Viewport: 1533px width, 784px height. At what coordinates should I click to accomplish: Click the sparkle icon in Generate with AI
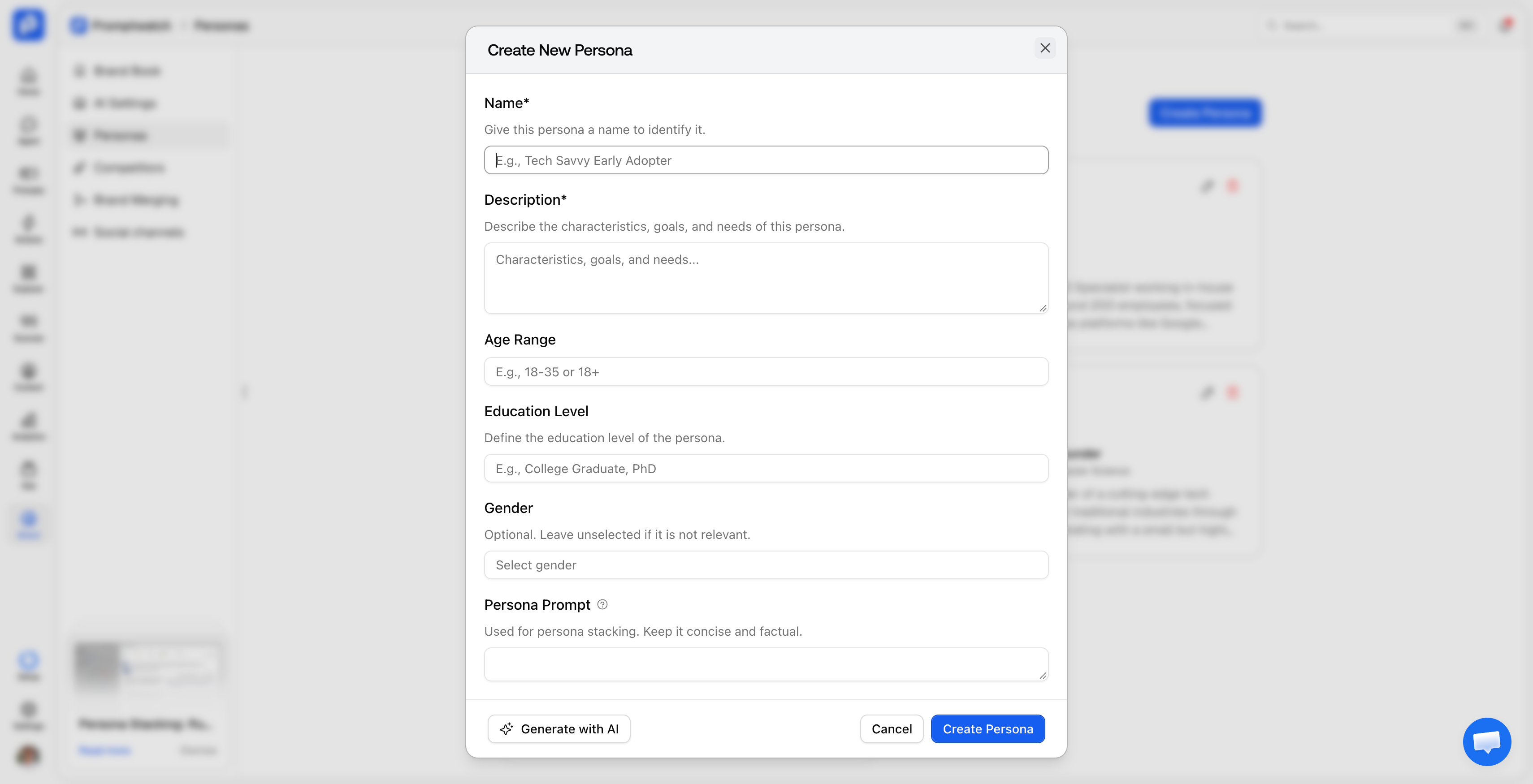click(507, 729)
